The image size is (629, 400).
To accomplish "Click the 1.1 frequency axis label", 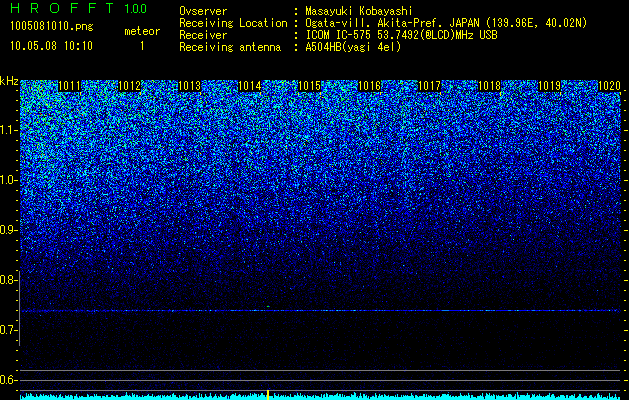I will pos(7,130).
